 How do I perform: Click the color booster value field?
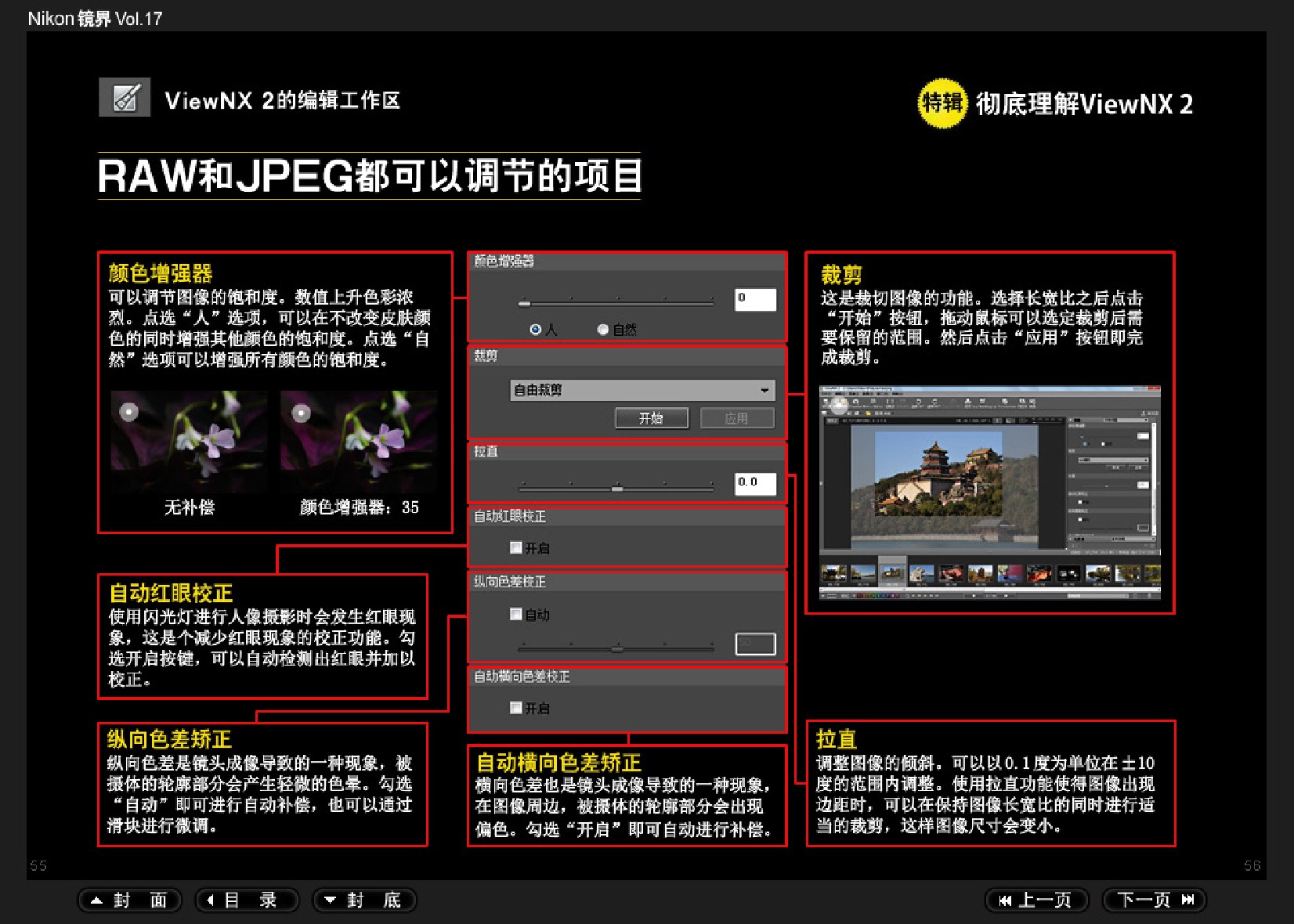(x=755, y=299)
